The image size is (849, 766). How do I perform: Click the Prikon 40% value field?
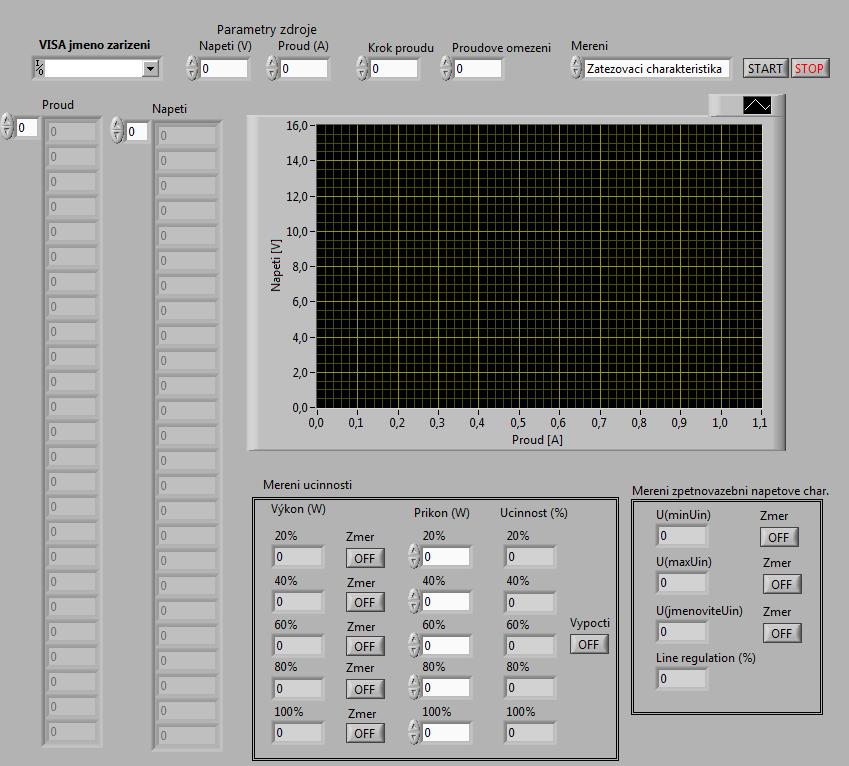(x=446, y=601)
